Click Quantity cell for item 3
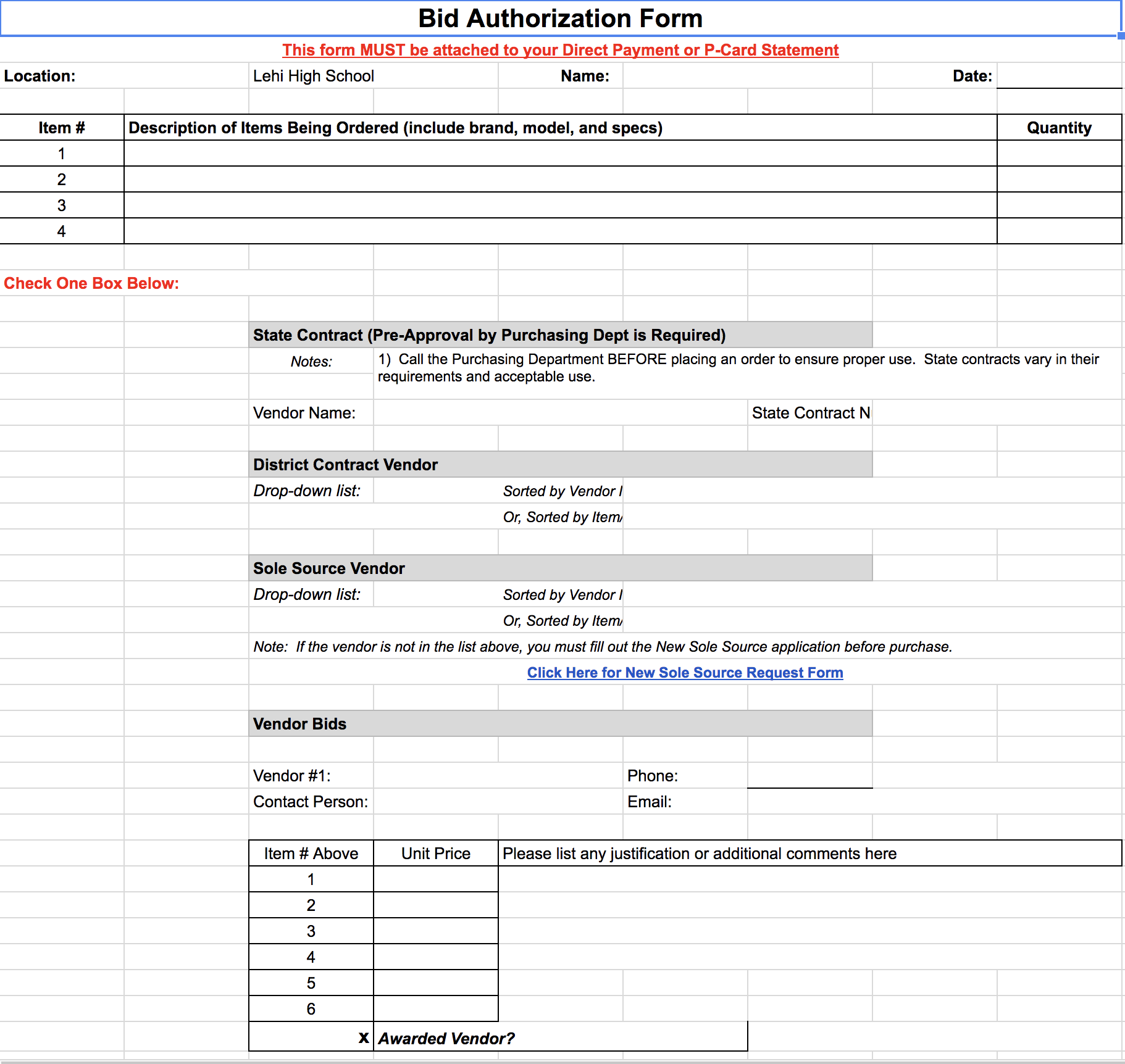 point(1059,206)
